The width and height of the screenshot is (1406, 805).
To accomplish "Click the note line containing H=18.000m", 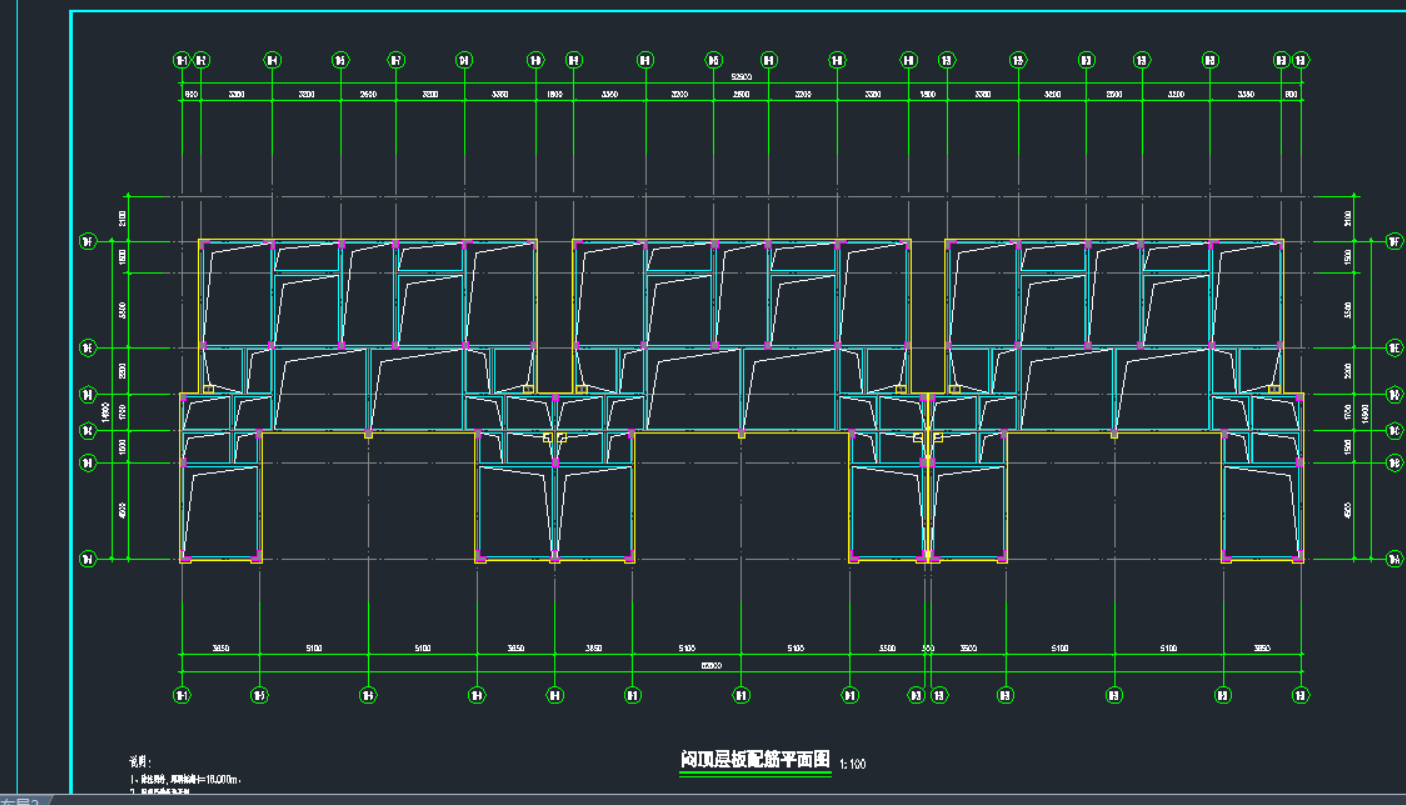I will click(185, 778).
